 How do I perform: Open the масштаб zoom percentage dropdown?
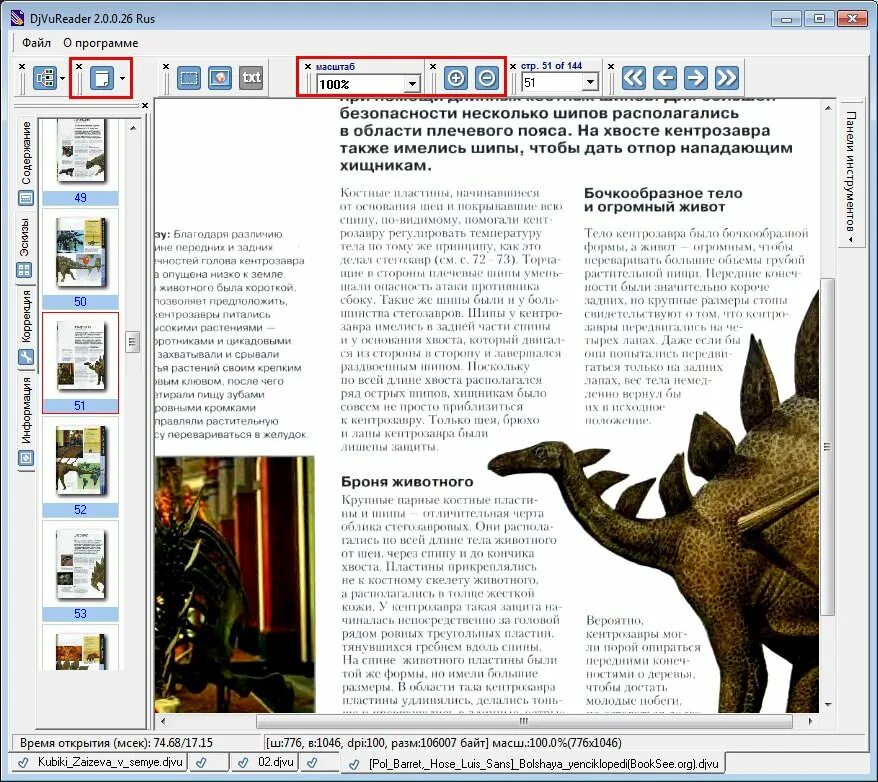pos(412,85)
